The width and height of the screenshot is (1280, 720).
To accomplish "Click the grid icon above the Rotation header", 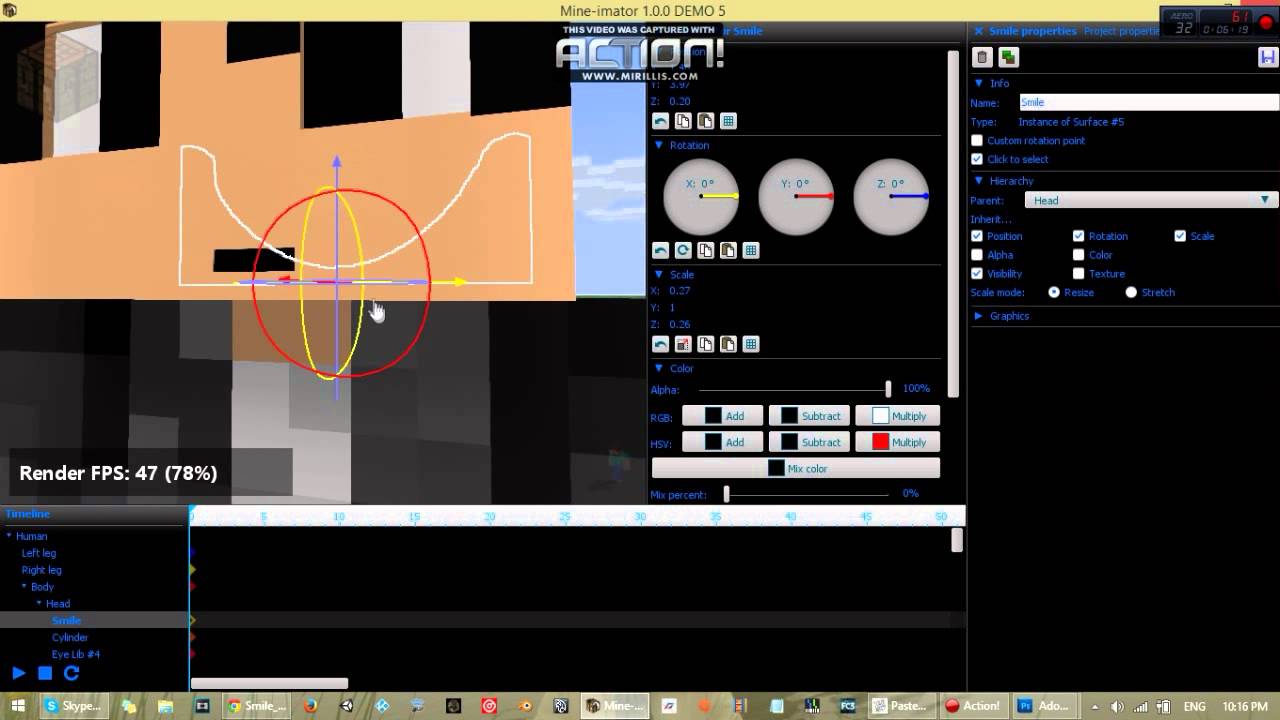I will click(728, 121).
